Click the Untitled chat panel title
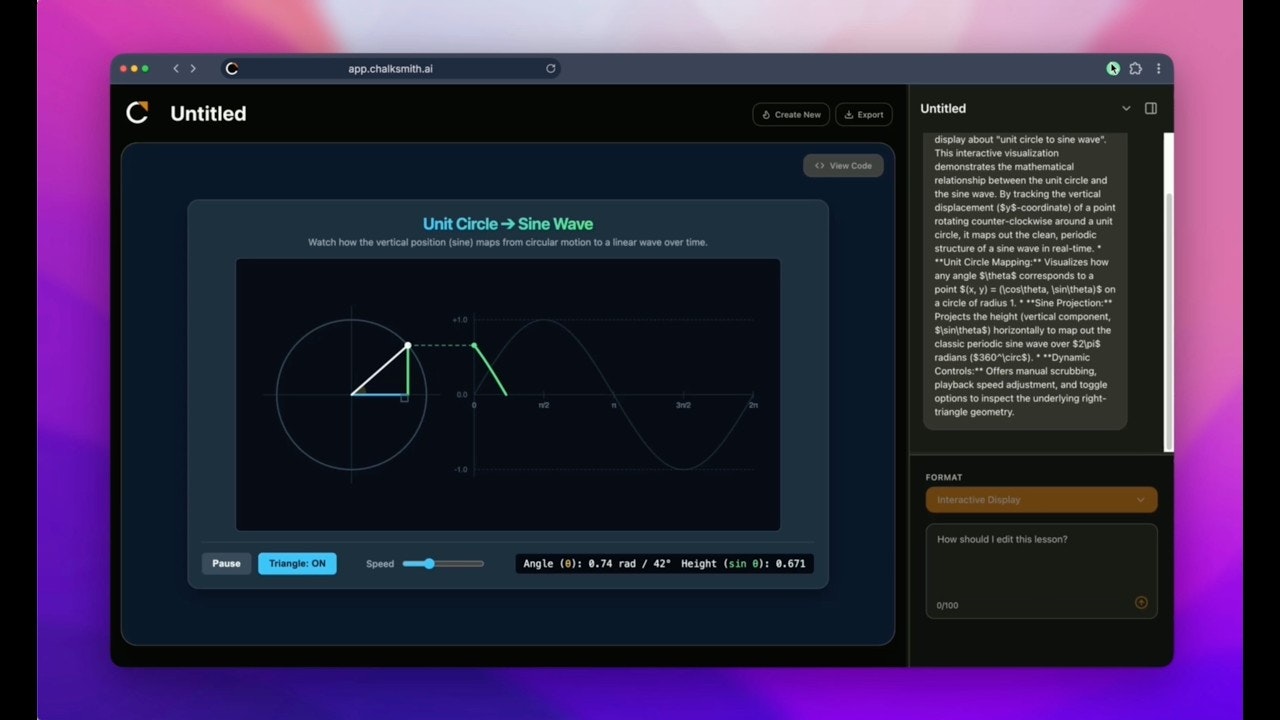Image resolution: width=1280 pixels, height=720 pixels. pyautogui.click(x=943, y=108)
